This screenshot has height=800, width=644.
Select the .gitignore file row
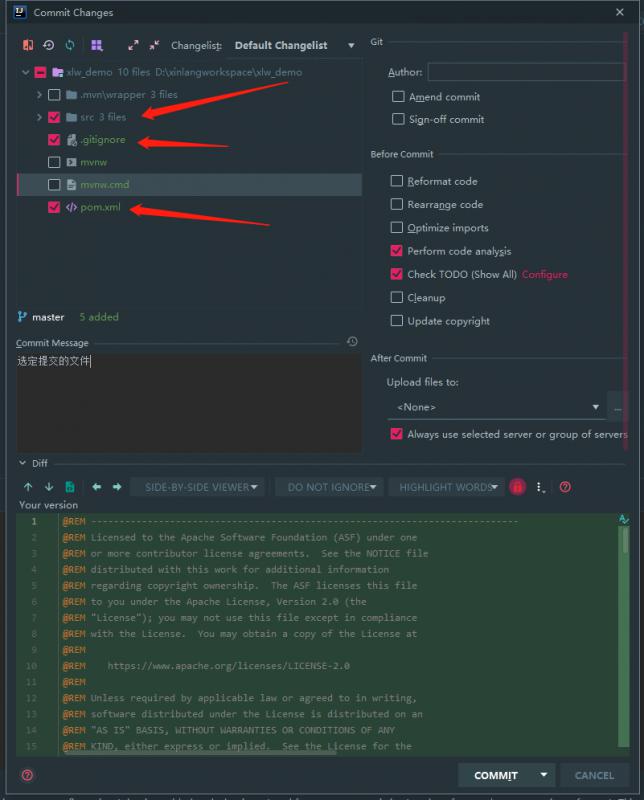pos(189,140)
